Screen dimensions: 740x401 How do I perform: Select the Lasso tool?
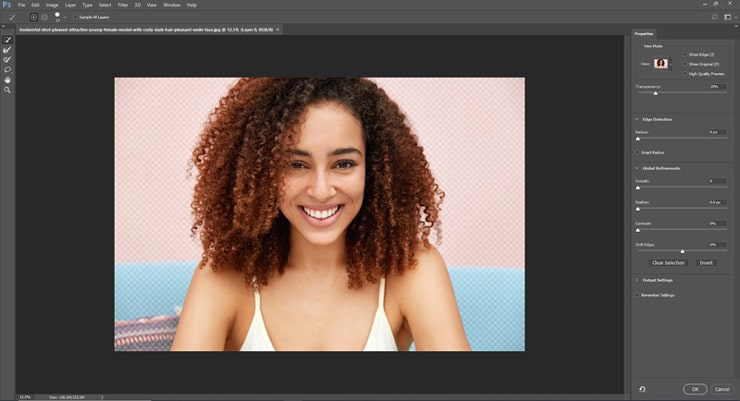point(8,70)
